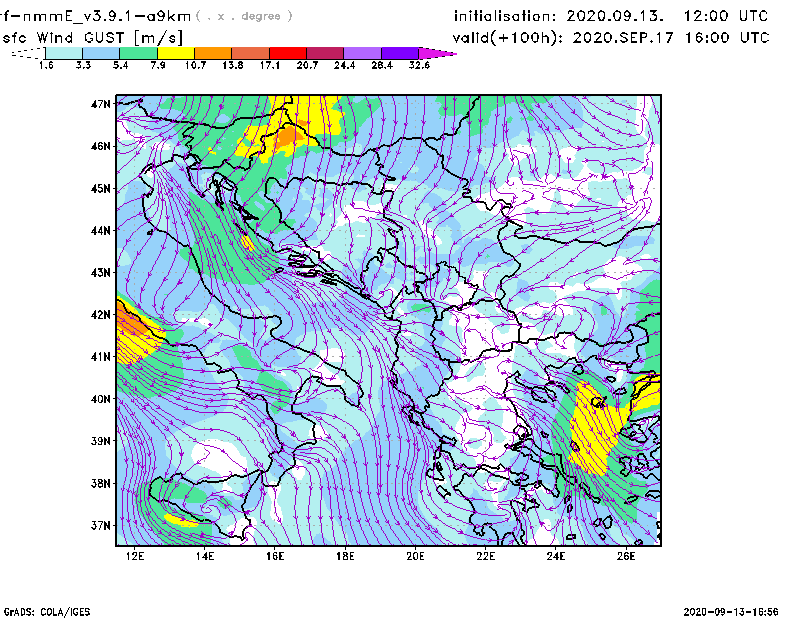Viewport: 800px width, 618px height.
Task: Click the 46N latitude label
Action: 101,146
